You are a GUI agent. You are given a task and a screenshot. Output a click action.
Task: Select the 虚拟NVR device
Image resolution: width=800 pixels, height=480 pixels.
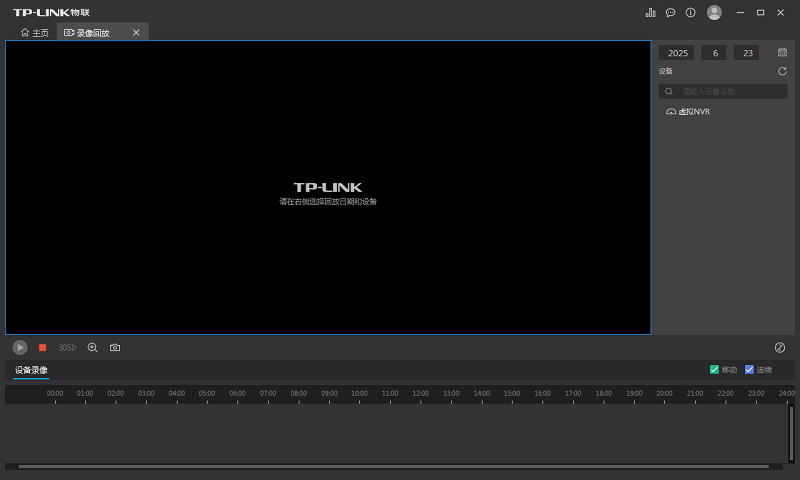(x=688, y=112)
